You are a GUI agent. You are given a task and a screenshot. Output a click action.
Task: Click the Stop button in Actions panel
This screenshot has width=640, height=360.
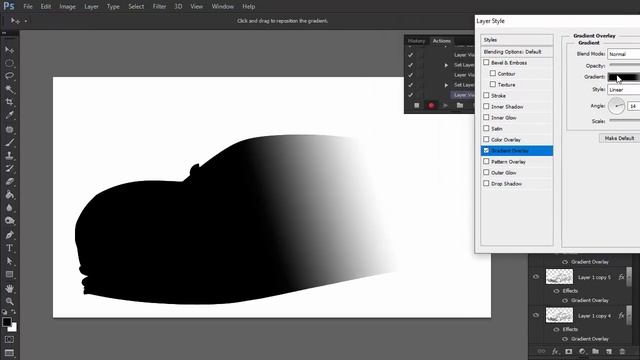[x=416, y=106]
